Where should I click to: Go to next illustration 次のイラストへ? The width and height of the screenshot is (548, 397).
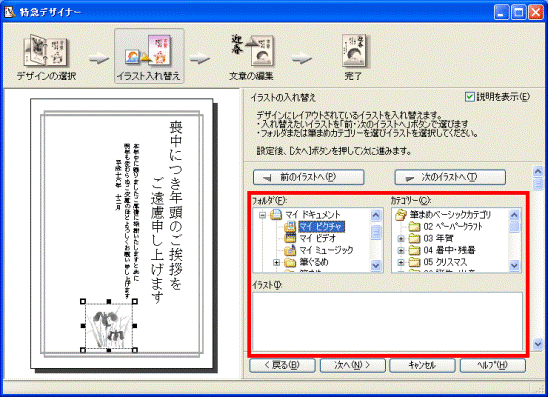click(x=450, y=177)
